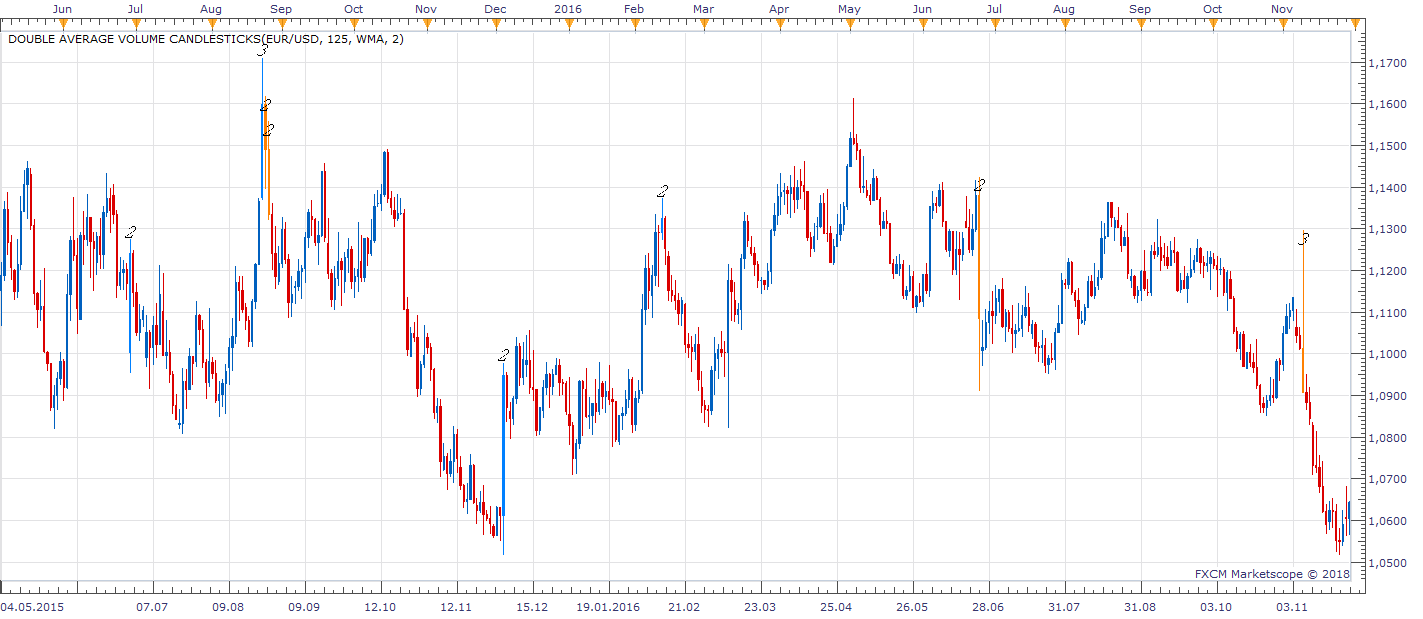Viewport: 1423px width, 619px height.
Task: Click the 1,1700 price axis label
Action: point(1386,63)
